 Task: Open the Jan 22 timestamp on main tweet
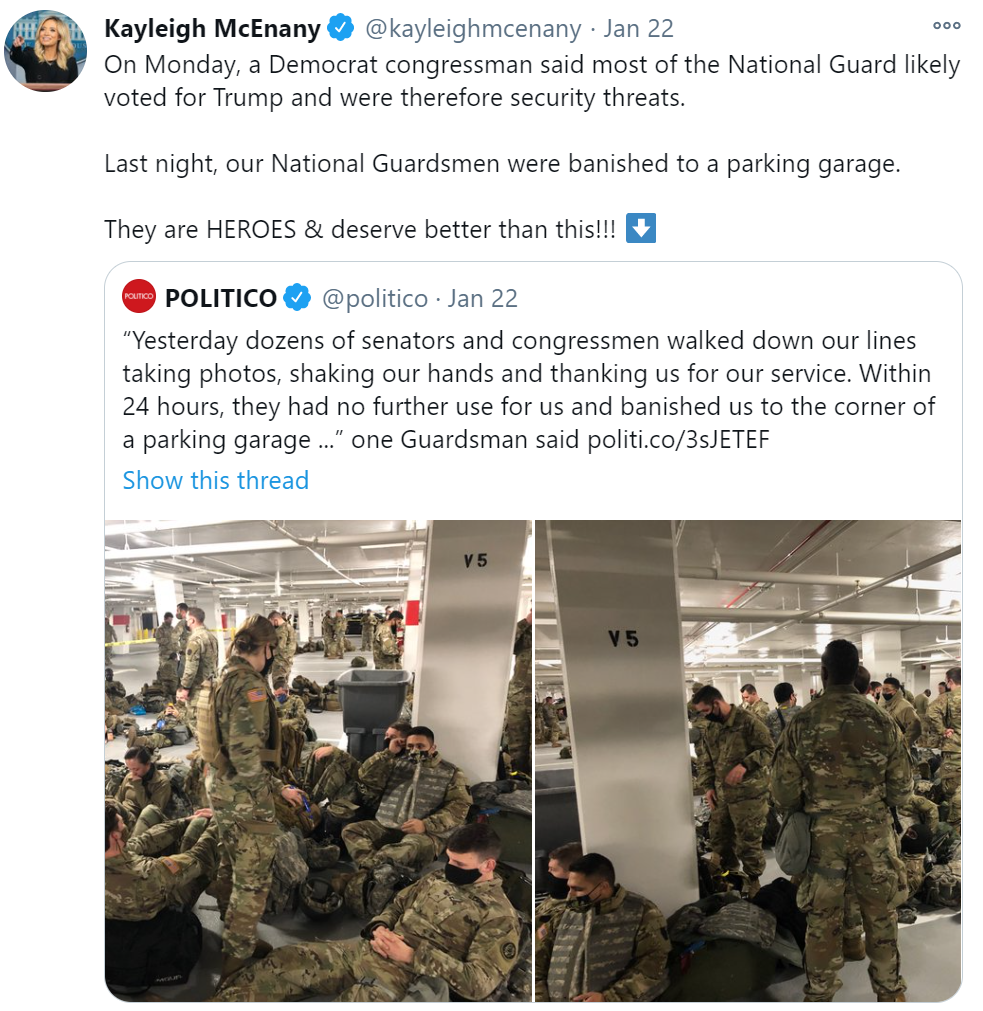[638, 28]
